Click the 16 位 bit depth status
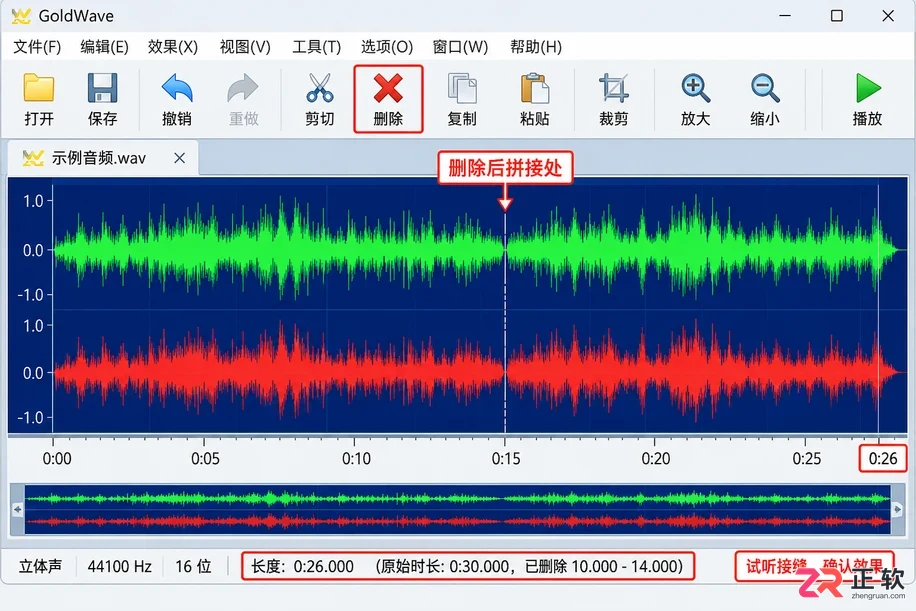916x611 pixels. (193, 566)
